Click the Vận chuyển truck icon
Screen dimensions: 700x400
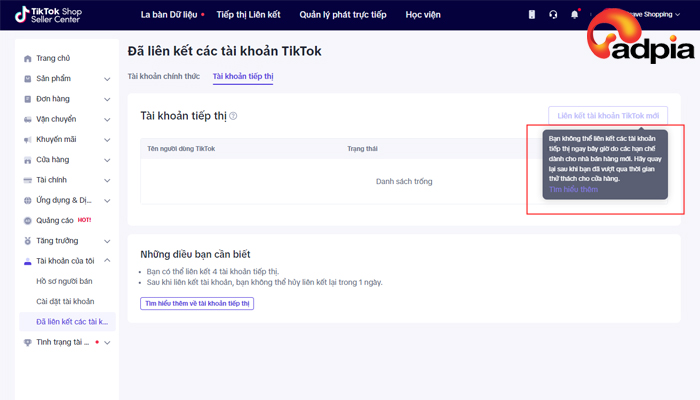pyautogui.click(x=28, y=120)
